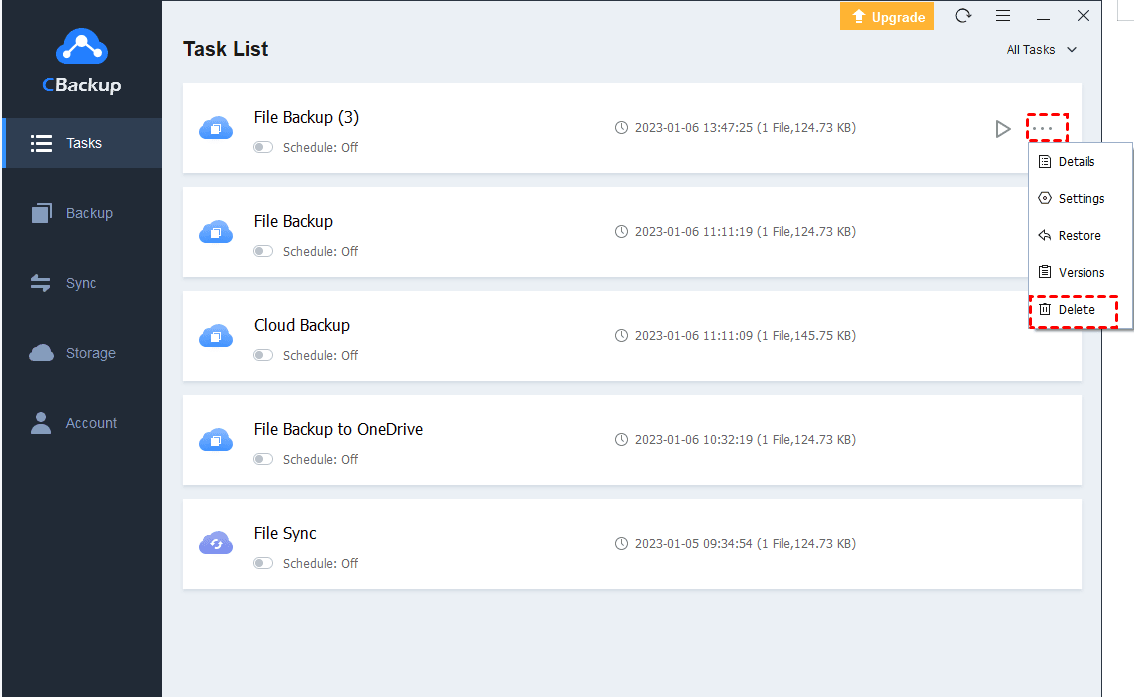Click the CBackup logo icon
Screen dimensions: 1134x697
(x=82, y=47)
